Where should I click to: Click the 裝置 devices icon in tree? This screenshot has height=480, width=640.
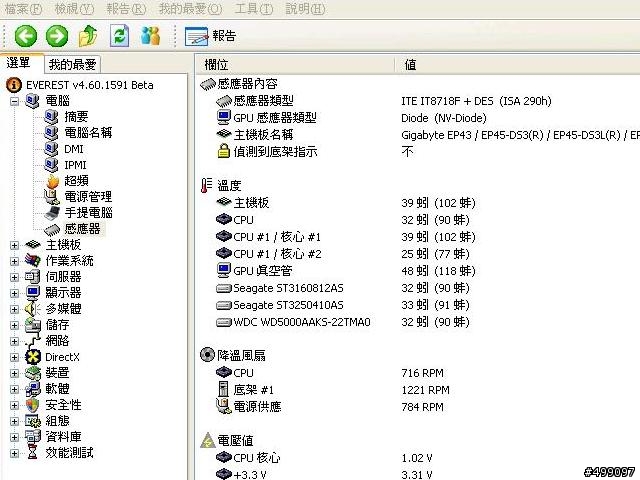pos(33,373)
